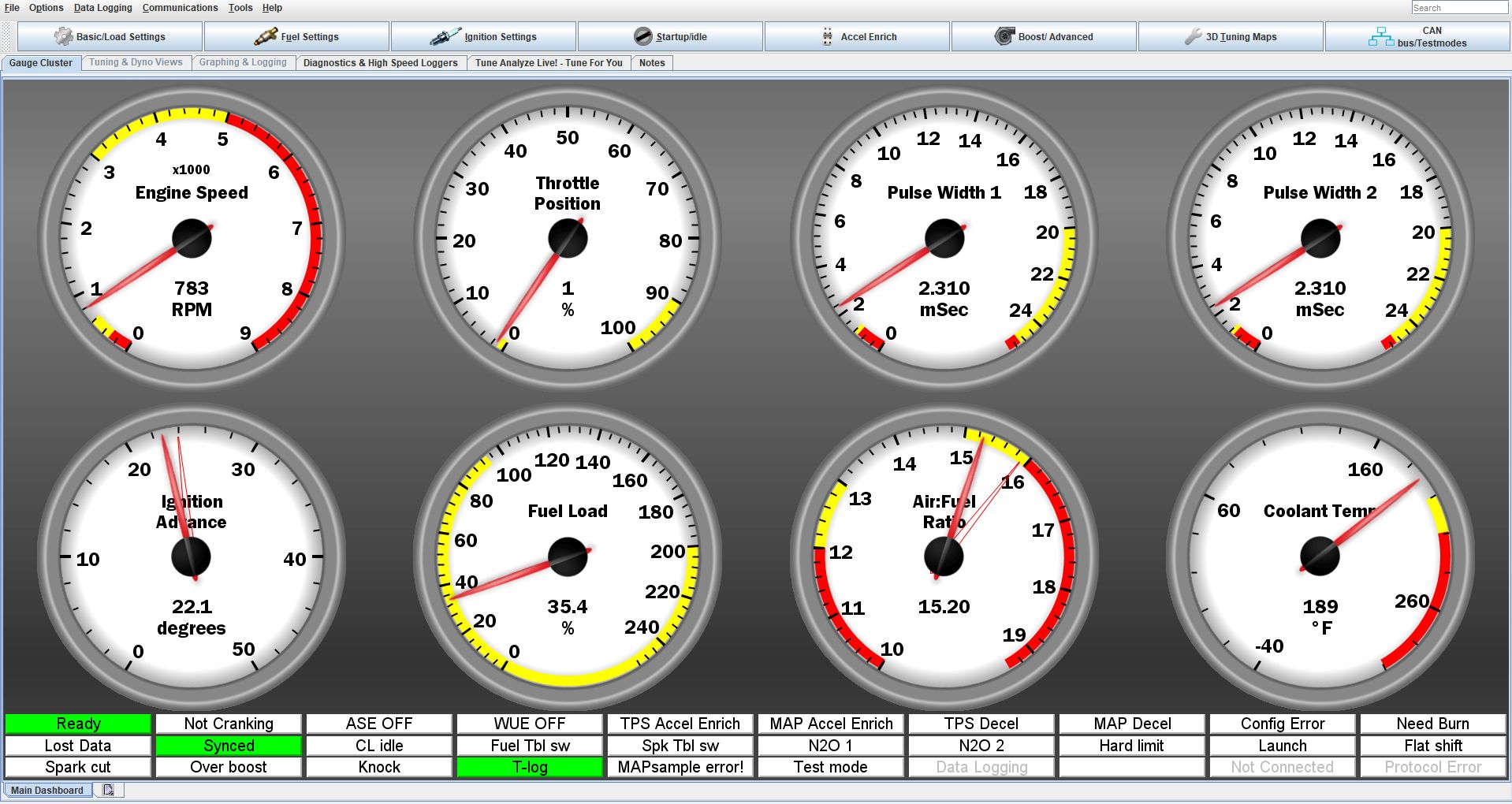Open the Help menu
1512x804 pixels.
(x=272, y=8)
